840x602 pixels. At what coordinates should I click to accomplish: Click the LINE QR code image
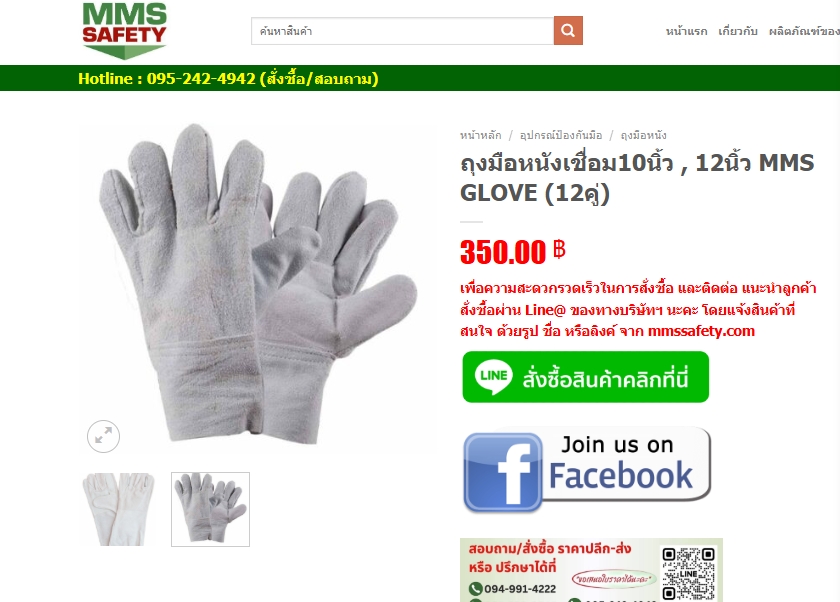(688, 573)
